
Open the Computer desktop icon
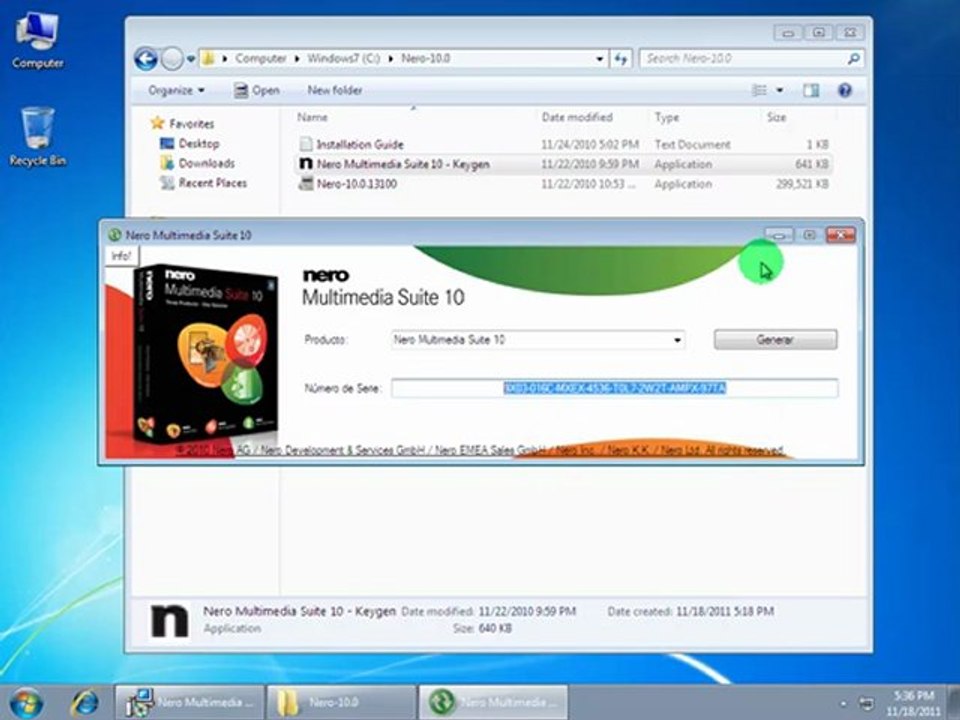click(37, 40)
